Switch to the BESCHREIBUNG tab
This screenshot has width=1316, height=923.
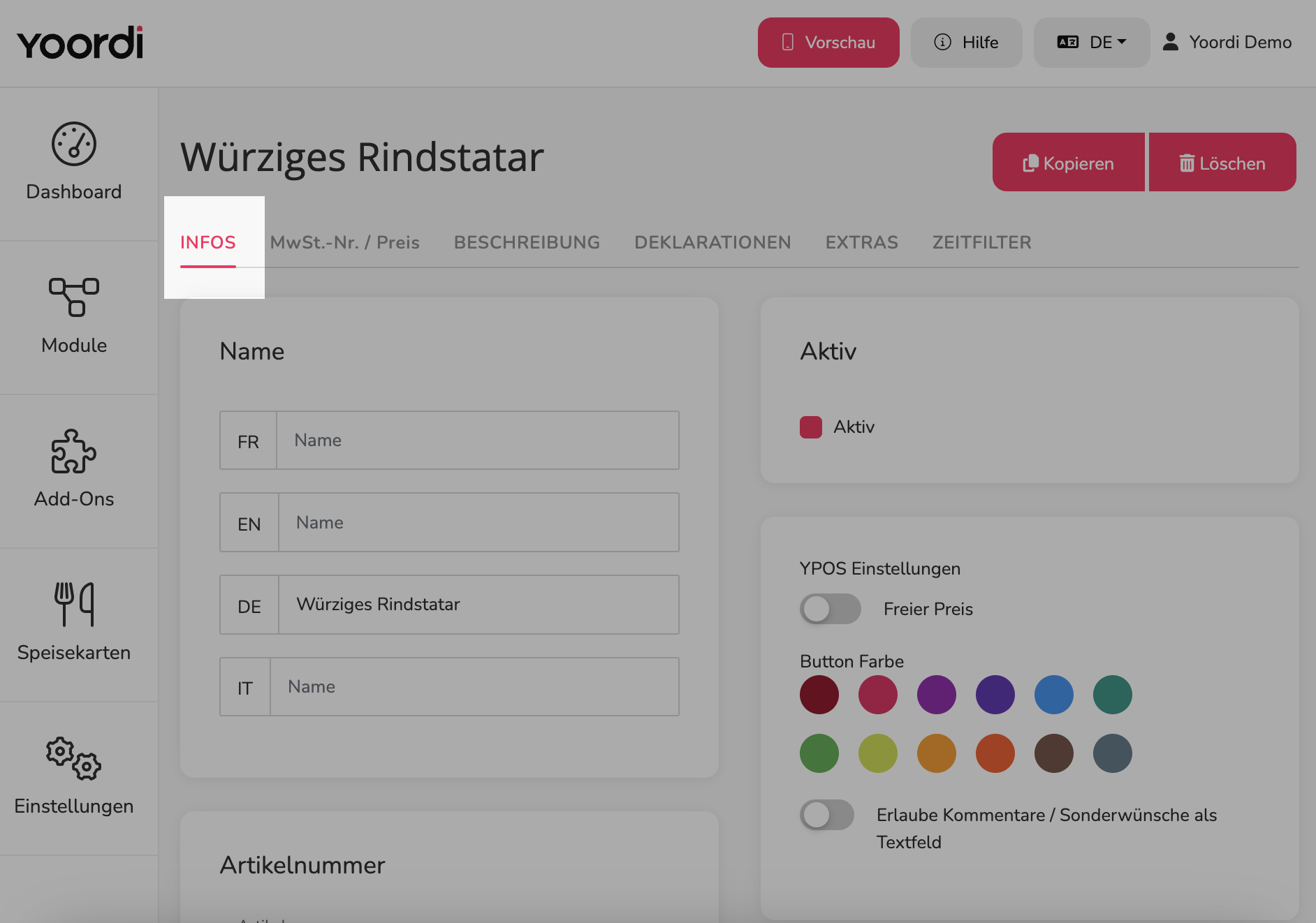[x=527, y=242]
